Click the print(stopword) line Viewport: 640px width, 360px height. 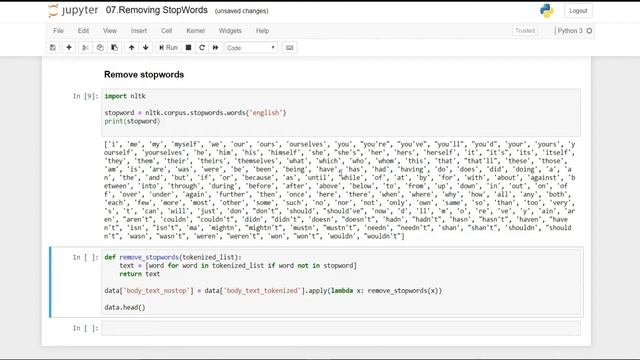(132, 121)
